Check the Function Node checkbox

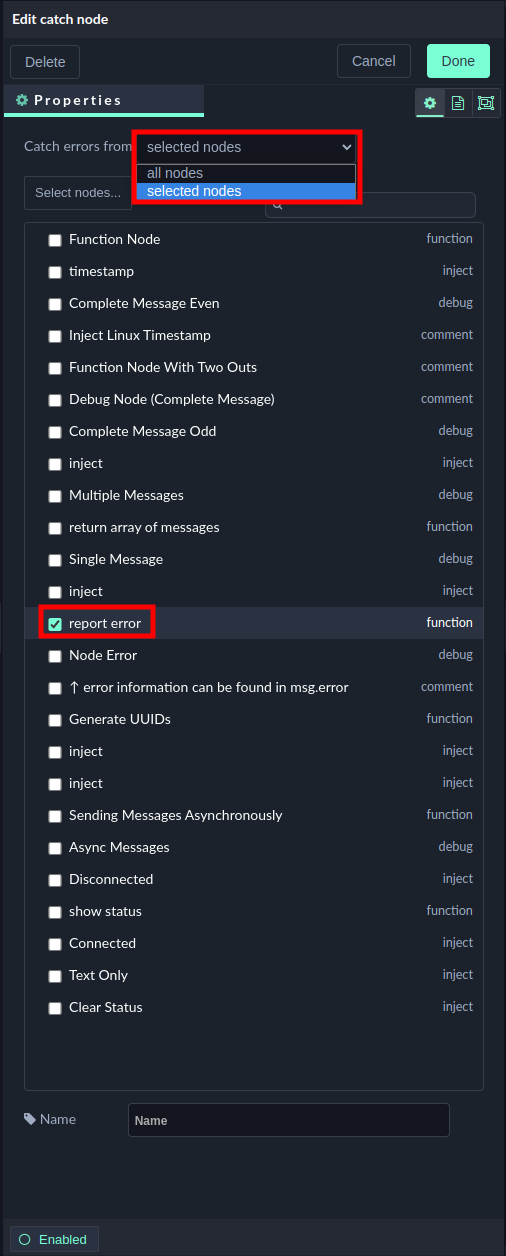pos(55,240)
